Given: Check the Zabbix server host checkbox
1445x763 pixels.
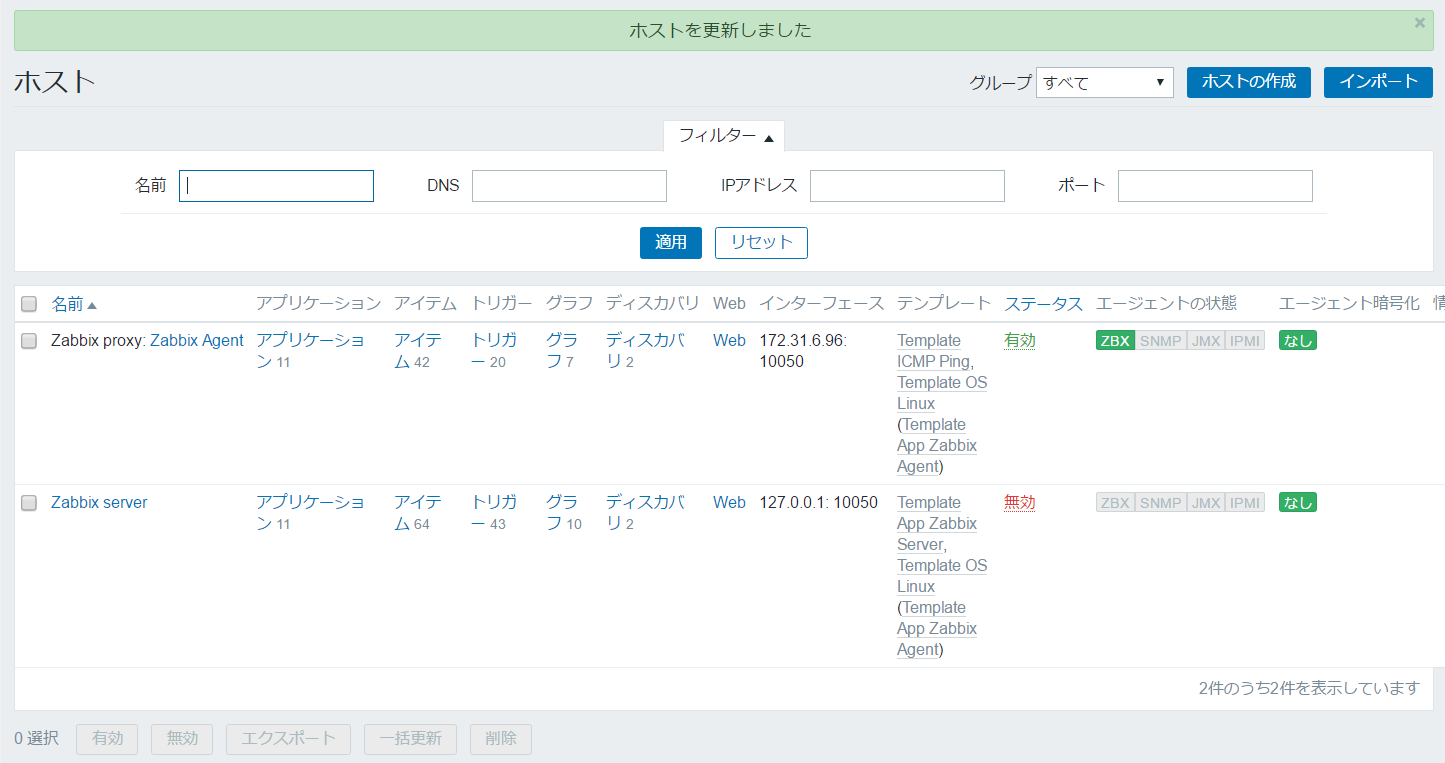Looking at the screenshot, I should click(x=29, y=503).
